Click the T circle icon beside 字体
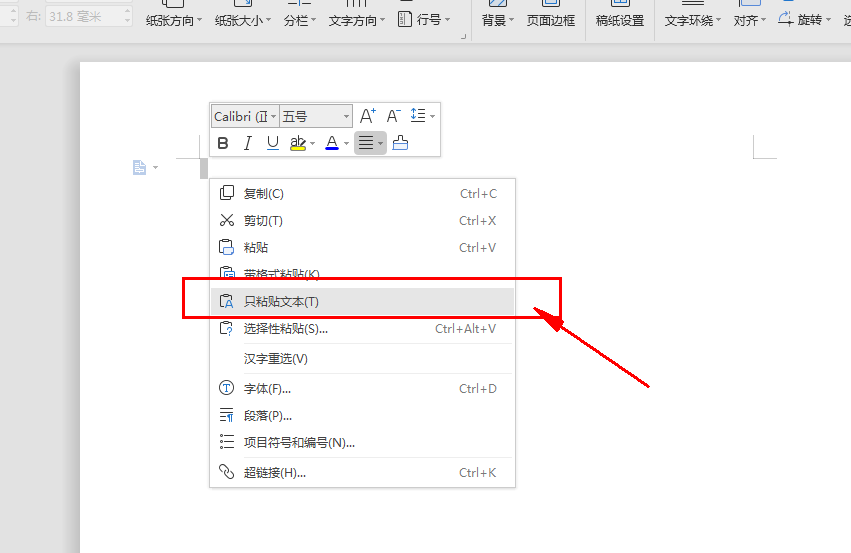The image size is (851, 553). (226, 388)
